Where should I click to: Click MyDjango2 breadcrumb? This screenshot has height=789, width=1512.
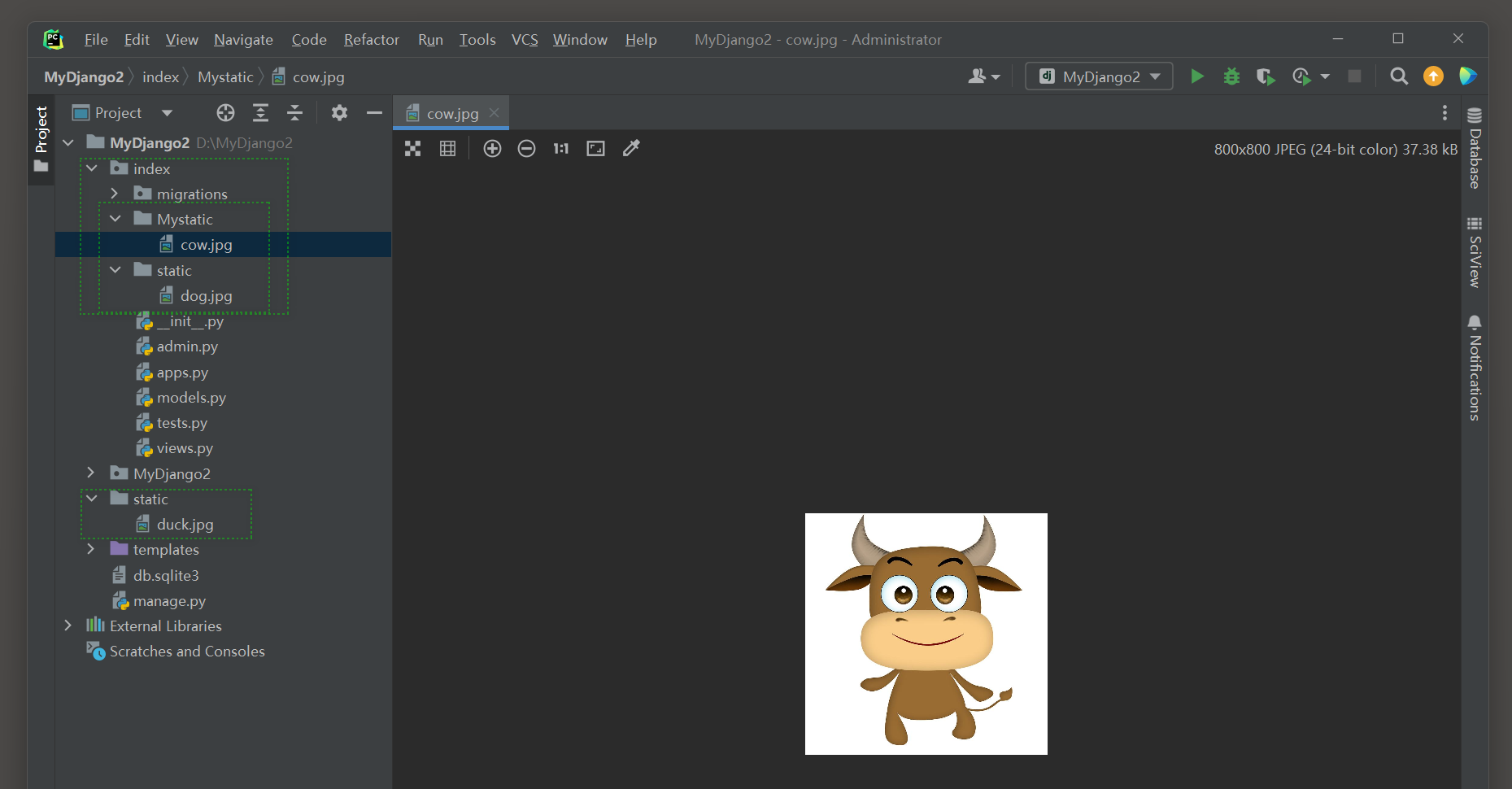(84, 77)
